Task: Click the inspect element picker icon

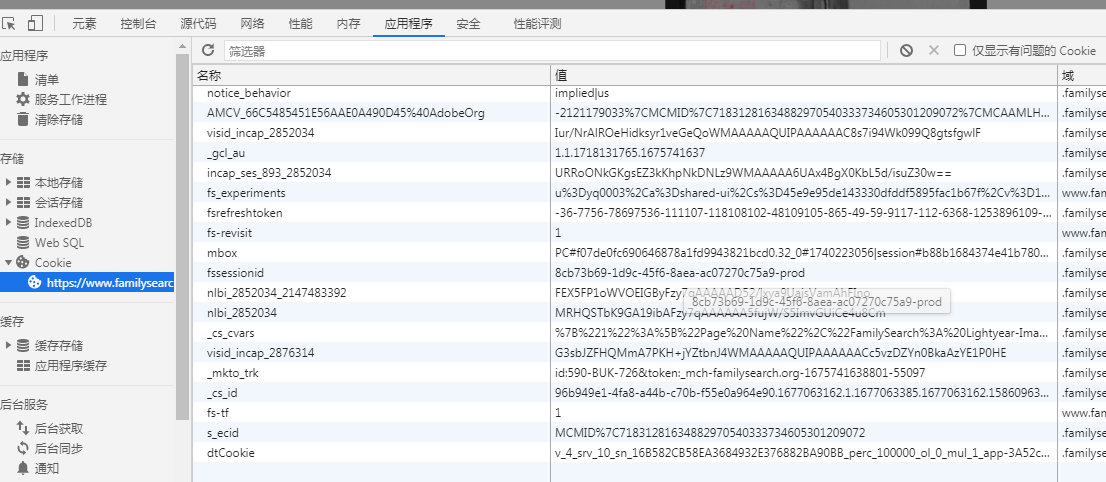Action: 10,23
